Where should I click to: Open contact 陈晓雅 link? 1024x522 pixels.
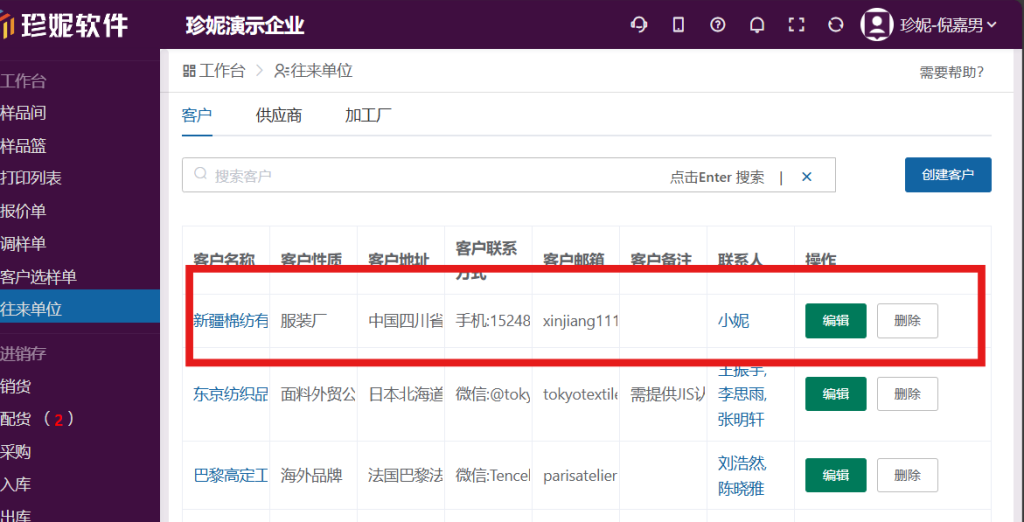coord(741,488)
